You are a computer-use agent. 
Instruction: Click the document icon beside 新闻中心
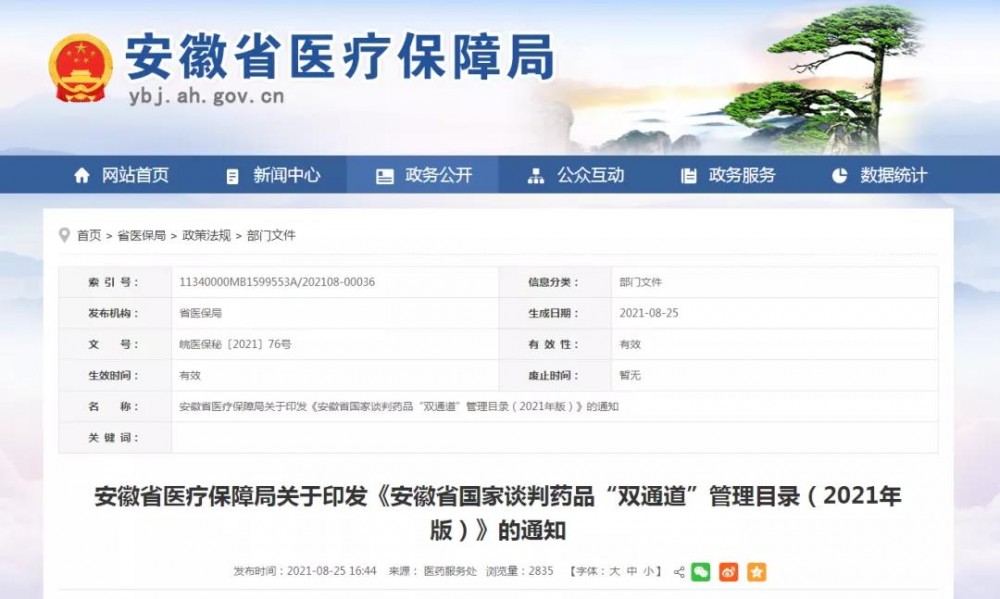pyautogui.click(x=232, y=176)
